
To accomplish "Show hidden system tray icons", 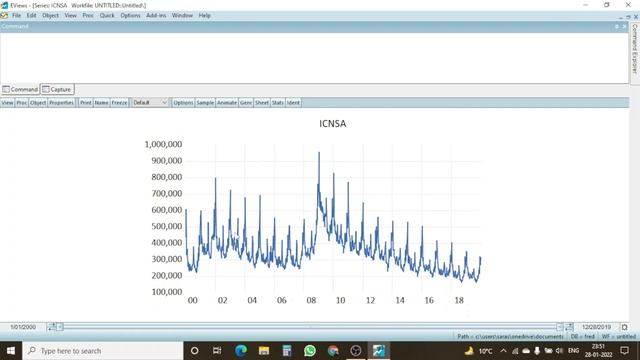I will (x=503, y=351).
